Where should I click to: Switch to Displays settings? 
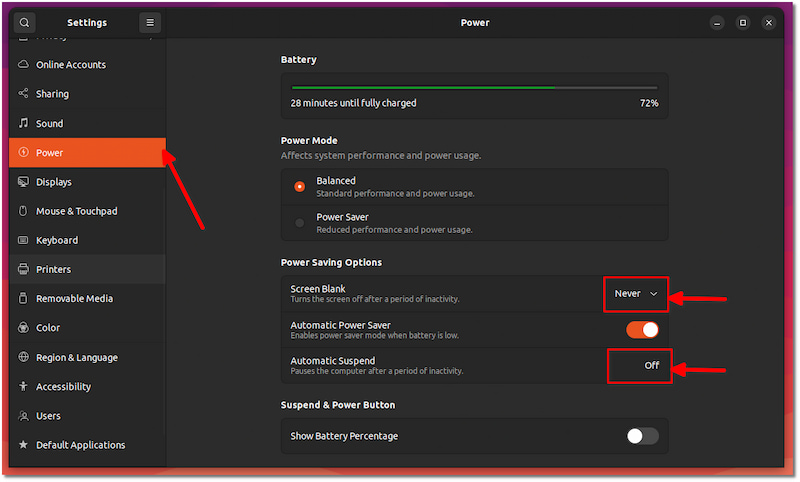[x=87, y=182]
